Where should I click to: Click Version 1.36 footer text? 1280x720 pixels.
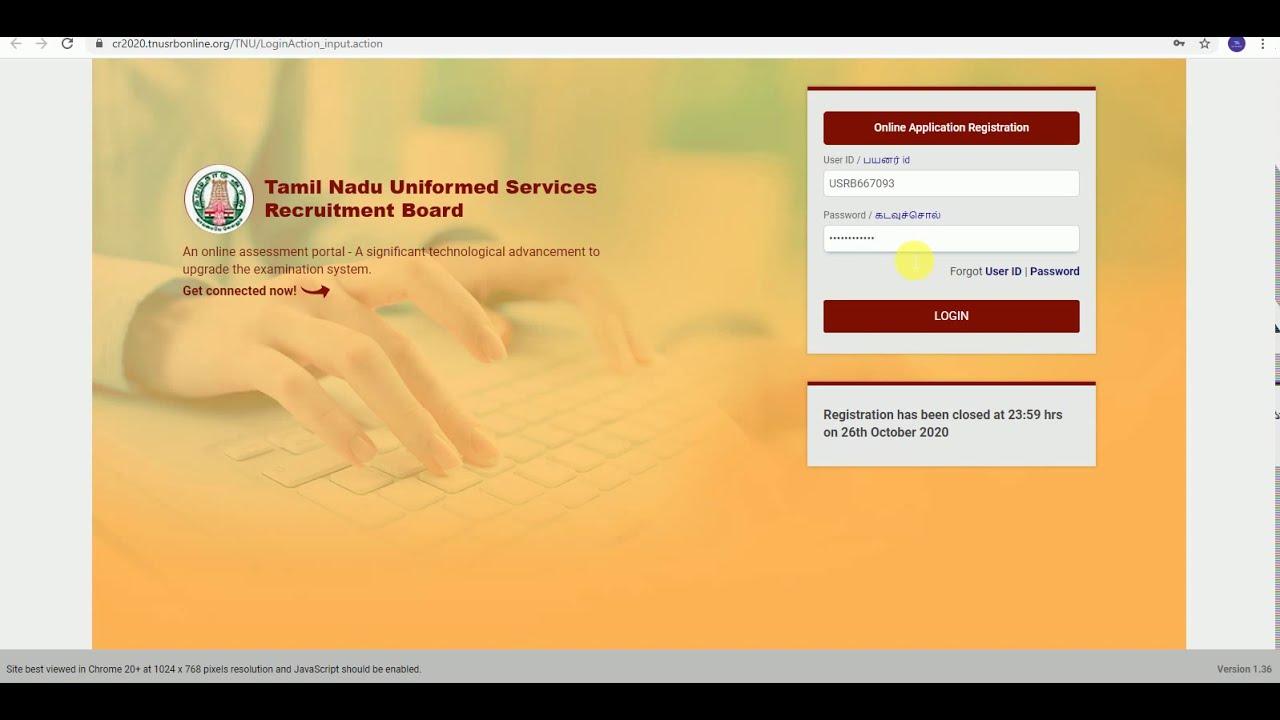tap(1244, 669)
